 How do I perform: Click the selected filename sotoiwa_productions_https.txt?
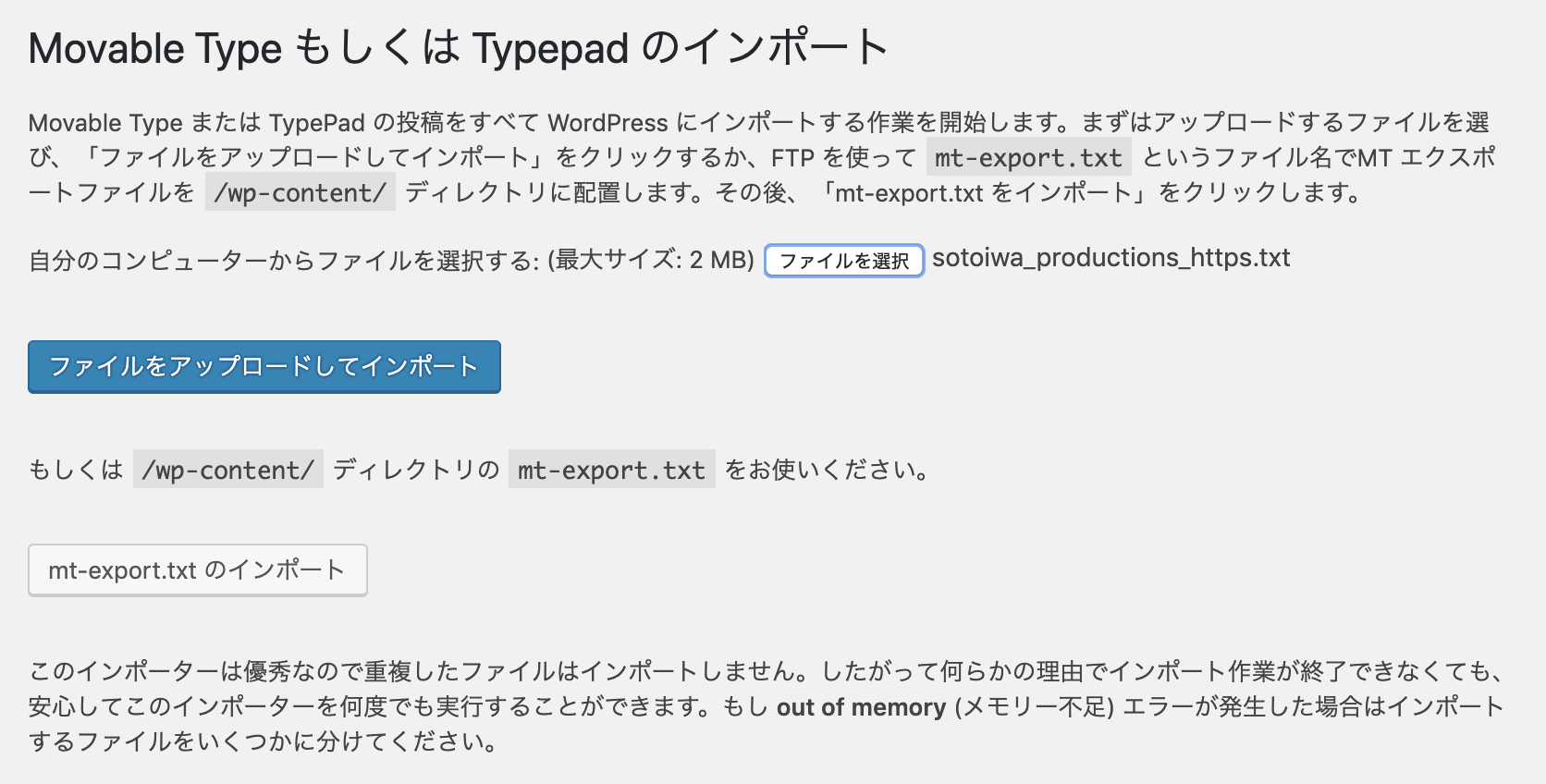pyautogui.click(x=1110, y=258)
